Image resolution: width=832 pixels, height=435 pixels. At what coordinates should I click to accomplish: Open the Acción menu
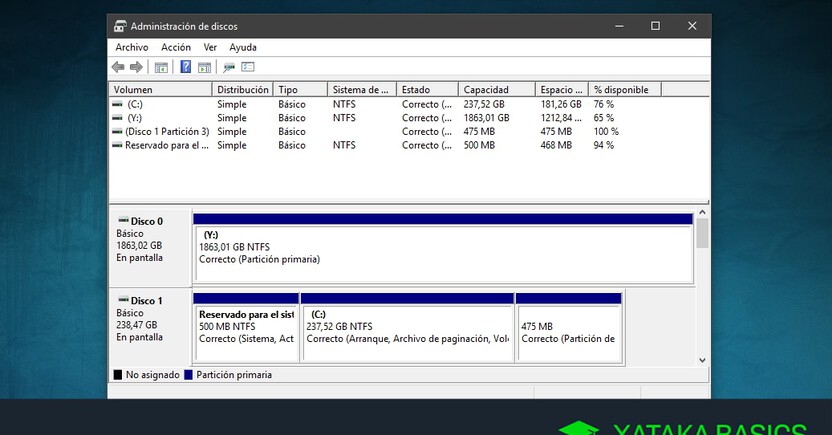pos(176,47)
